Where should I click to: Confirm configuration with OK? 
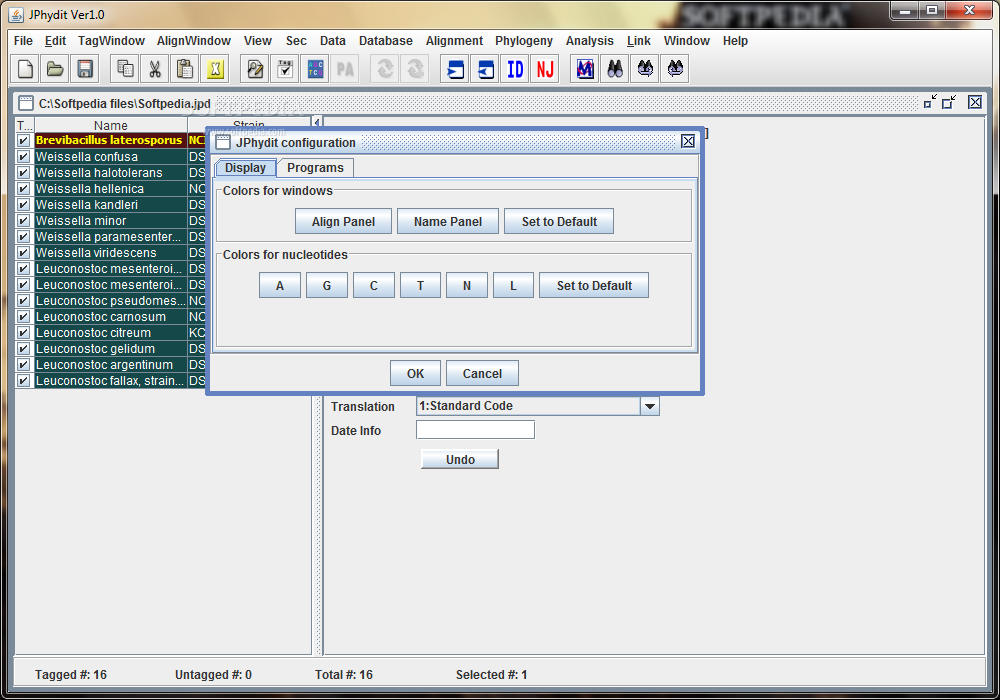click(x=415, y=373)
